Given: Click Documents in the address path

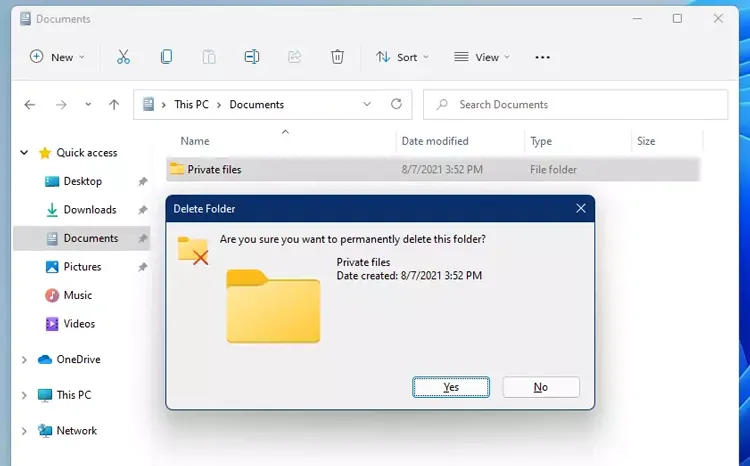Looking at the screenshot, I should pyautogui.click(x=256, y=104).
